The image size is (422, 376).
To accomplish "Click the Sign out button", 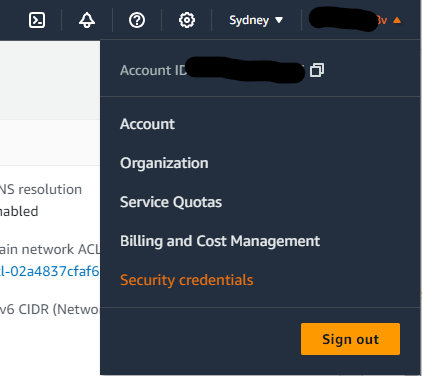I will click(x=350, y=339).
